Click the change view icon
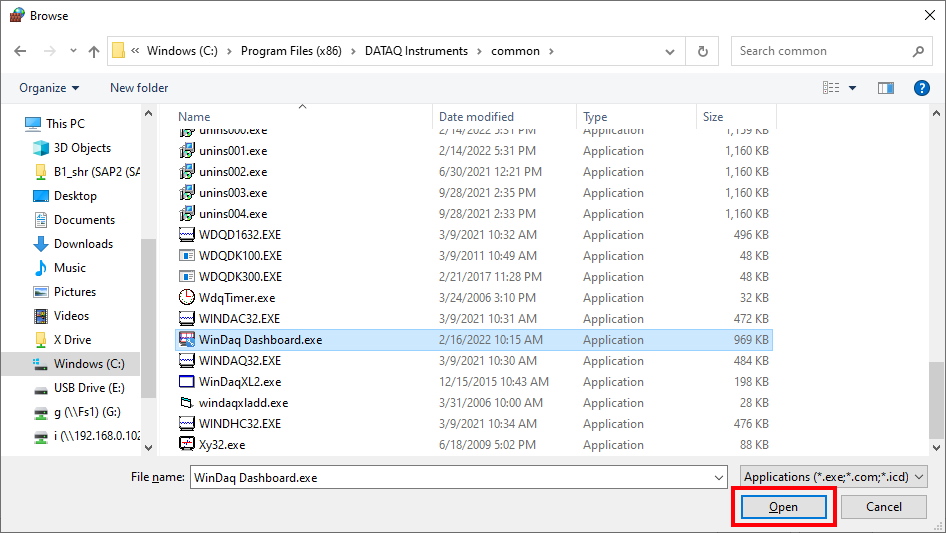Screen dimensions: 946x533 (x=831, y=88)
